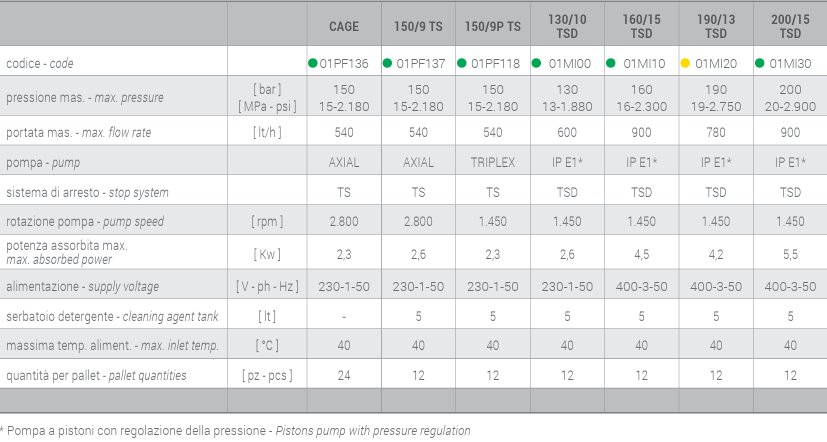The height and width of the screenshot is (442, 827).
Task: Select the 130/10 TSD column header
Action: pyautogui.click(x=567, y=26)
